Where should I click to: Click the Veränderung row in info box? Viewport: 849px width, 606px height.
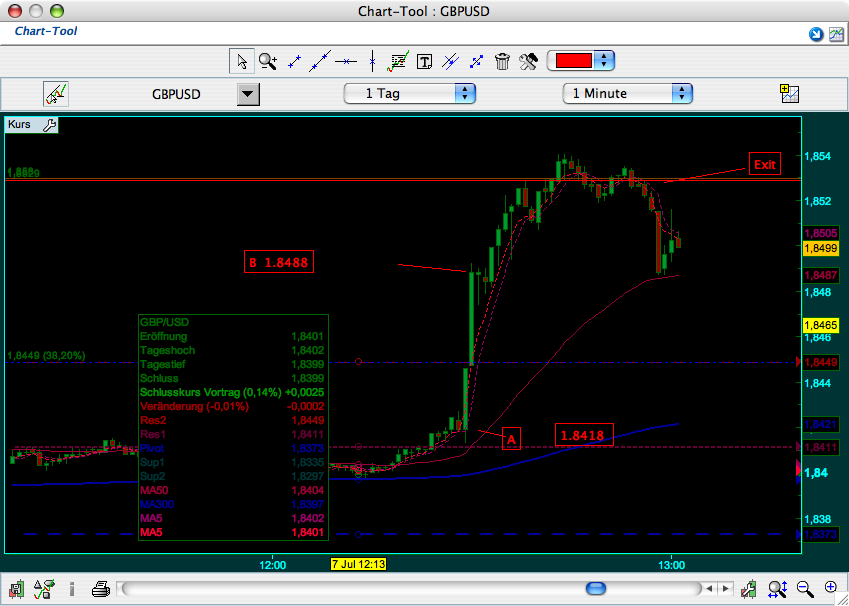click(232, 406)
